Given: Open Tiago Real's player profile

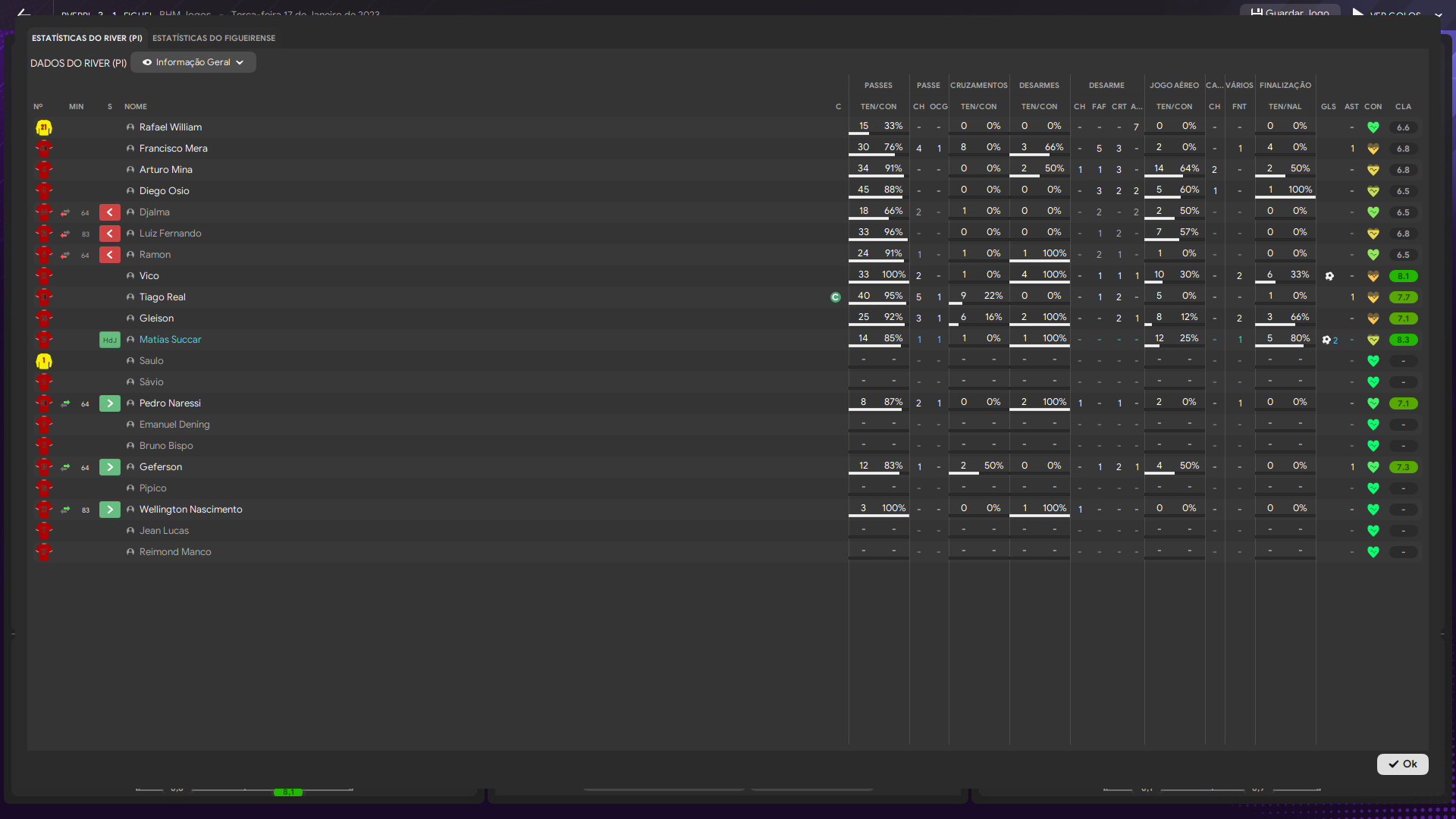Looking at the screenshot, I should point(162,297).
